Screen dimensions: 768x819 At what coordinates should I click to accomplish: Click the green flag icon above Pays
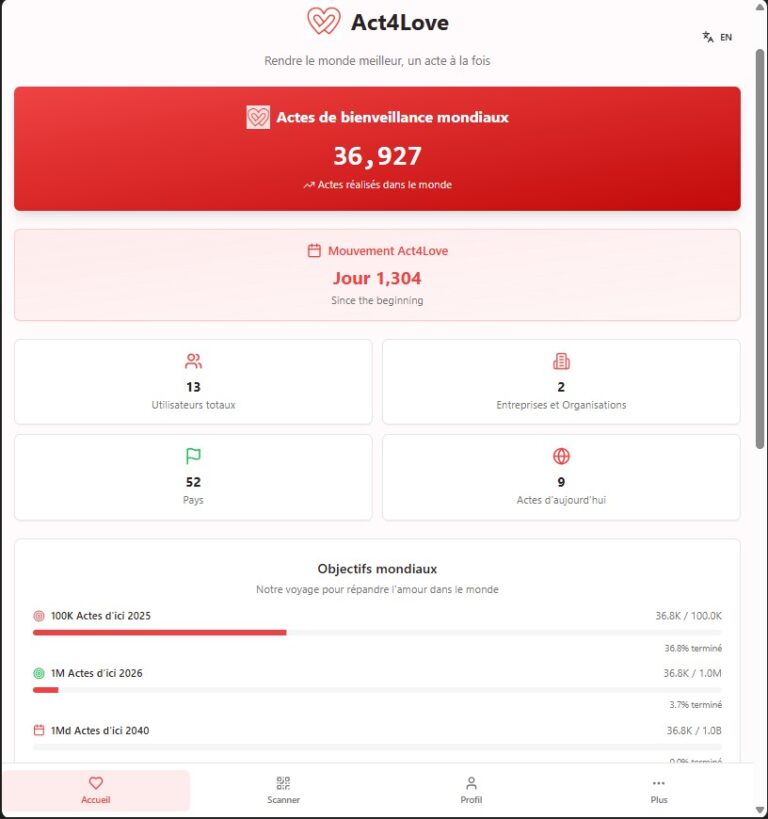point(193,456)
